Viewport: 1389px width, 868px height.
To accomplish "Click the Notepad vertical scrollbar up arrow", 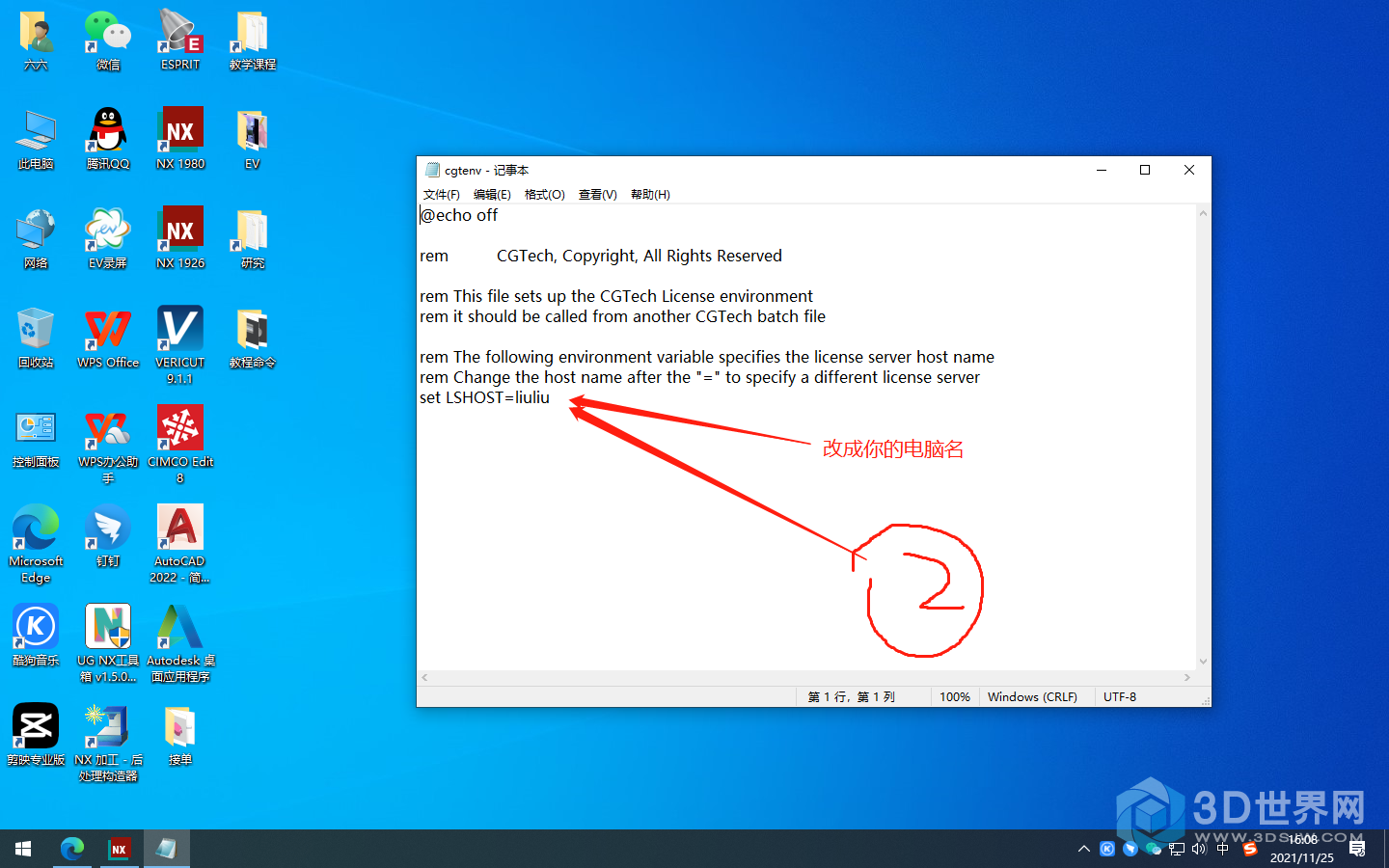I will (1203, 213).
